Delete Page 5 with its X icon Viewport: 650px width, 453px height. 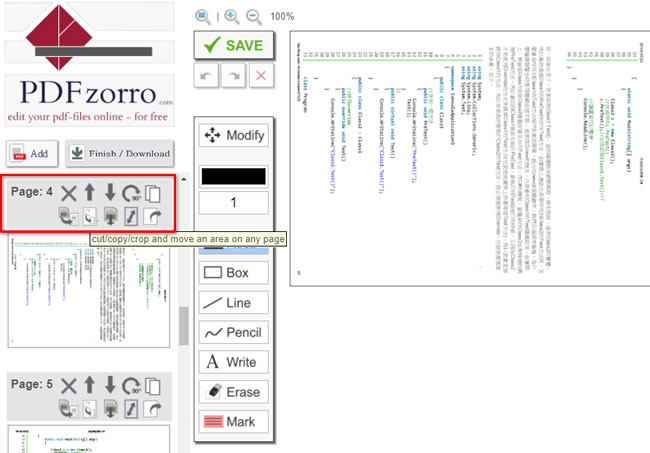click(x=69, y=386)
